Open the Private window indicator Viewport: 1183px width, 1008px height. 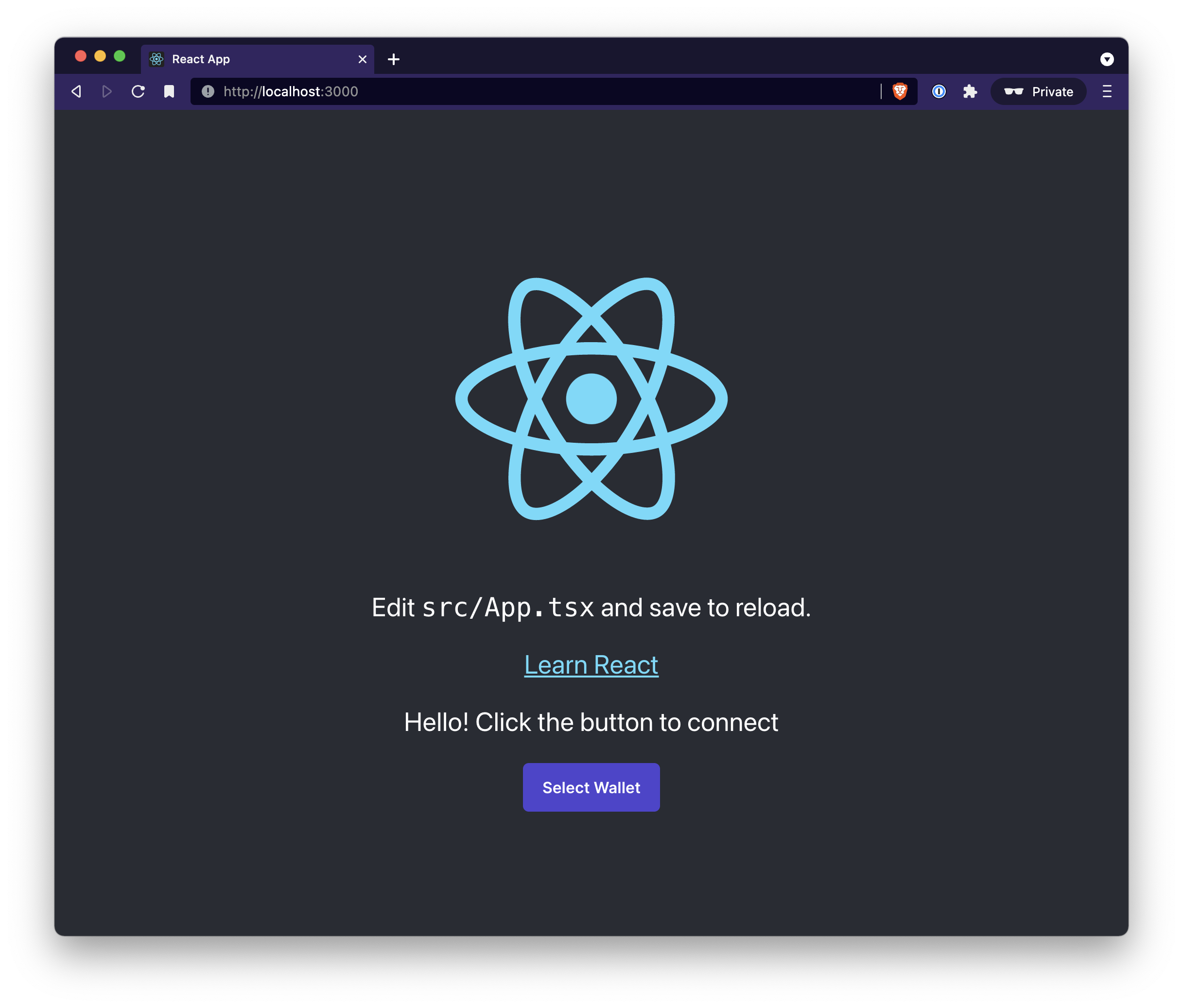tap(1039, 91)
